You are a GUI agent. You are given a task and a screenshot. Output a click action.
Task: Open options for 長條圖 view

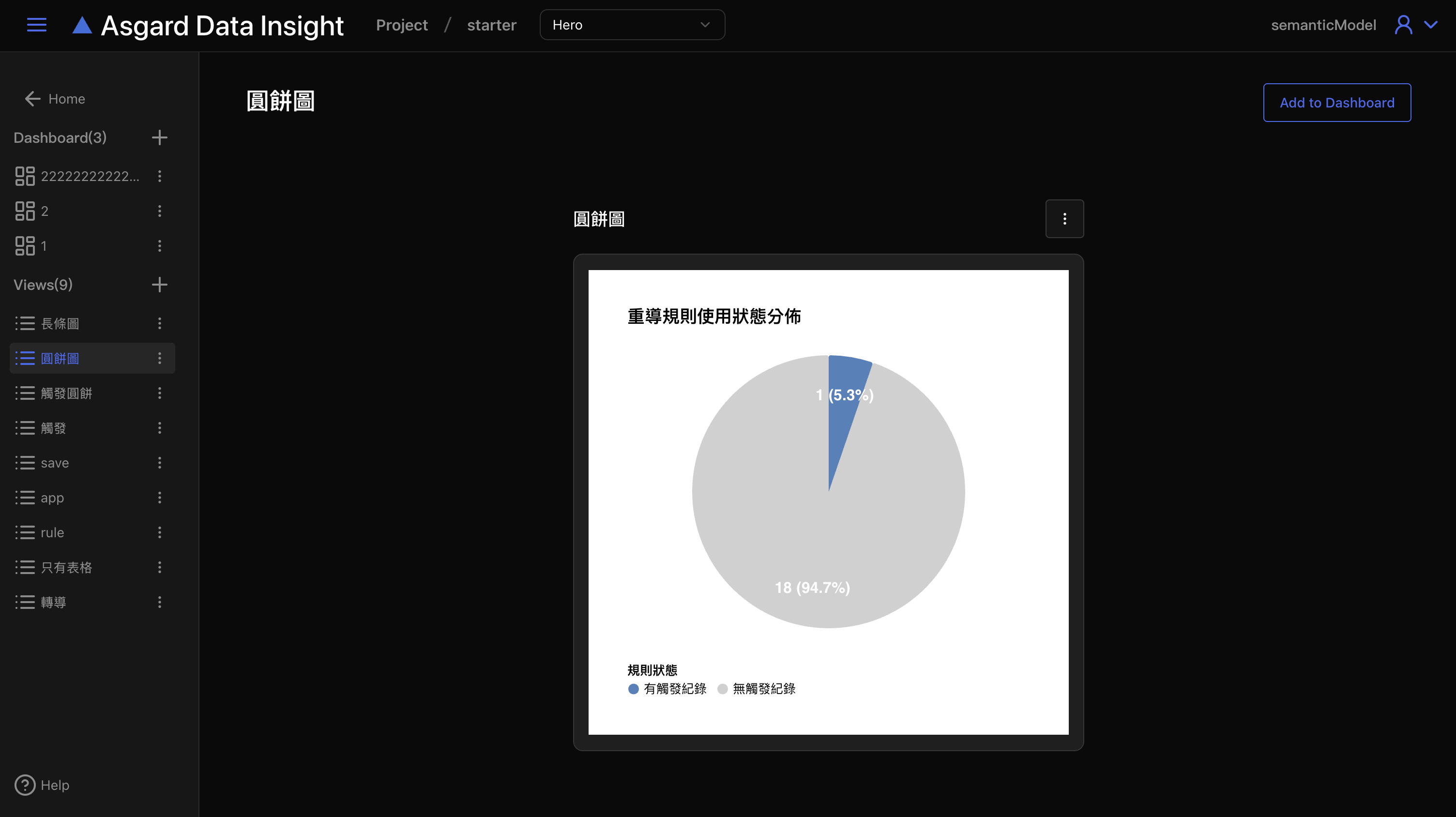coord(159,323)
